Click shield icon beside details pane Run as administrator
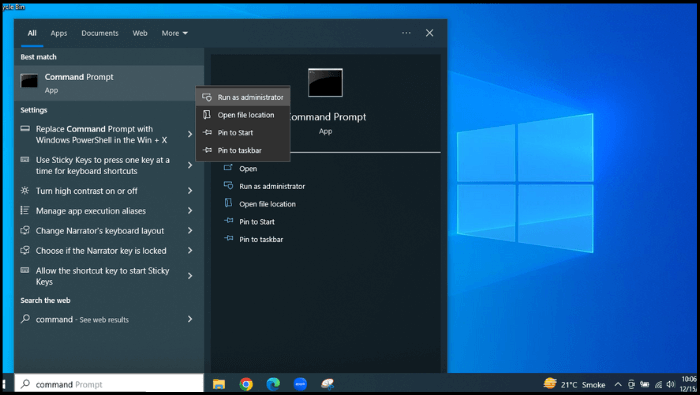The image size is (700, 395). tap(228, 186)
